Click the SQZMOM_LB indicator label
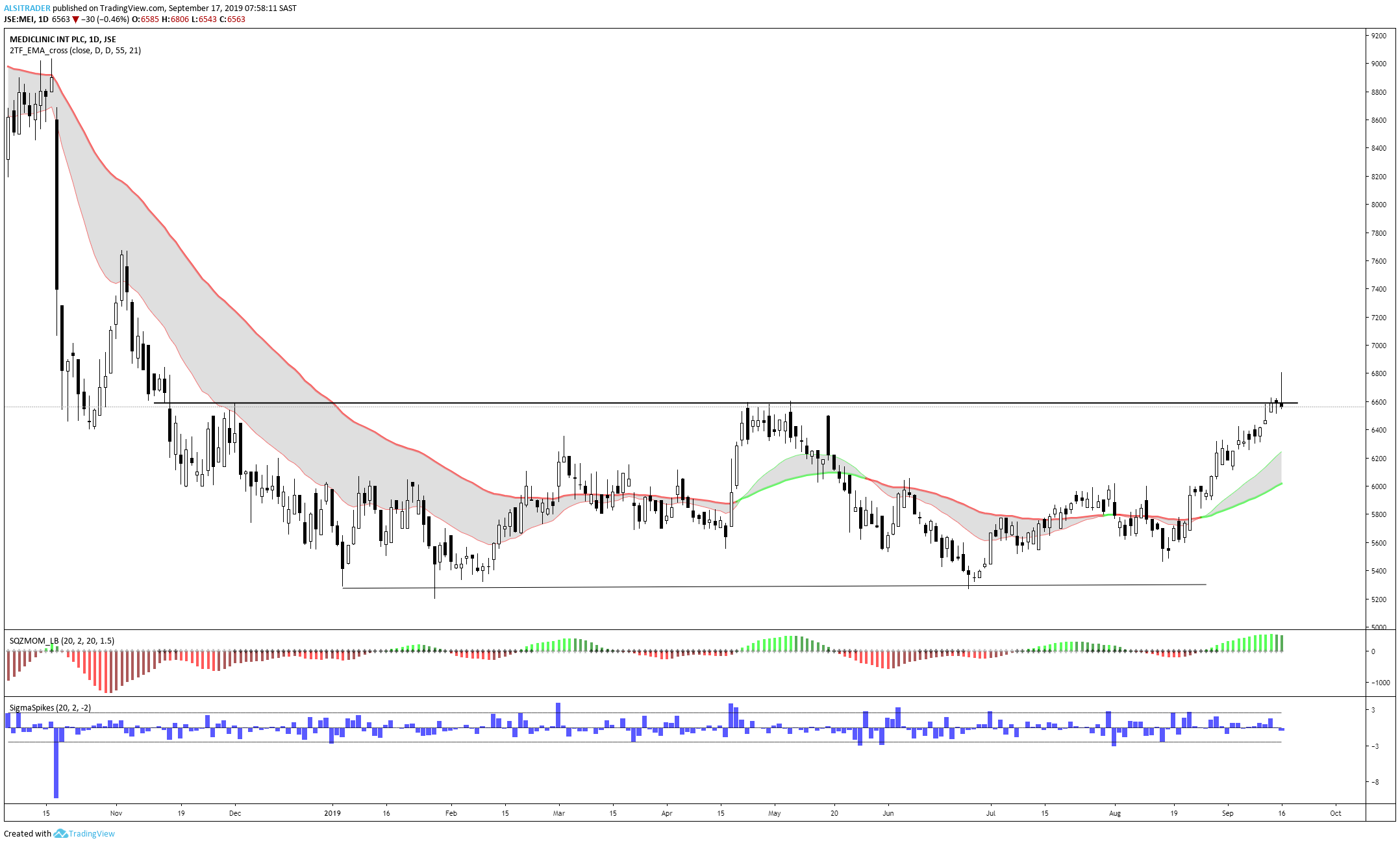 point(62,640)
